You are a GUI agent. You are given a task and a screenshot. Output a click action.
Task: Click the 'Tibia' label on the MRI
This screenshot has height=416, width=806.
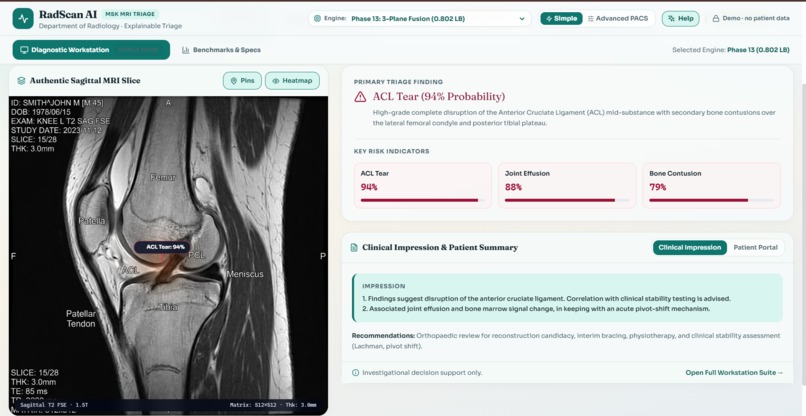tap(167, 307)
